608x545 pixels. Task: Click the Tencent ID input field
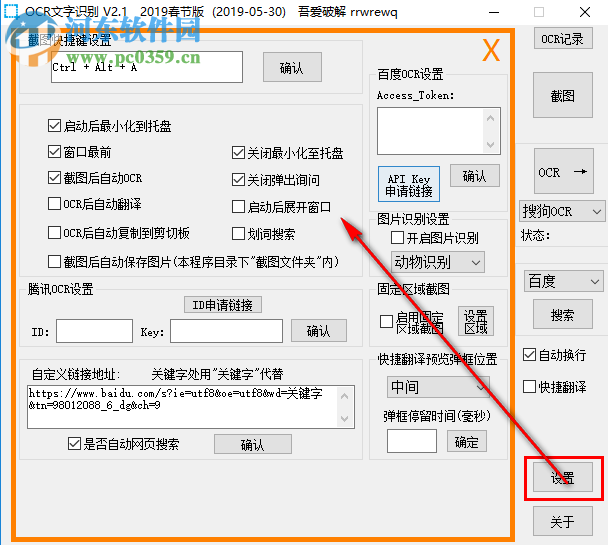(x=94, y=331)
